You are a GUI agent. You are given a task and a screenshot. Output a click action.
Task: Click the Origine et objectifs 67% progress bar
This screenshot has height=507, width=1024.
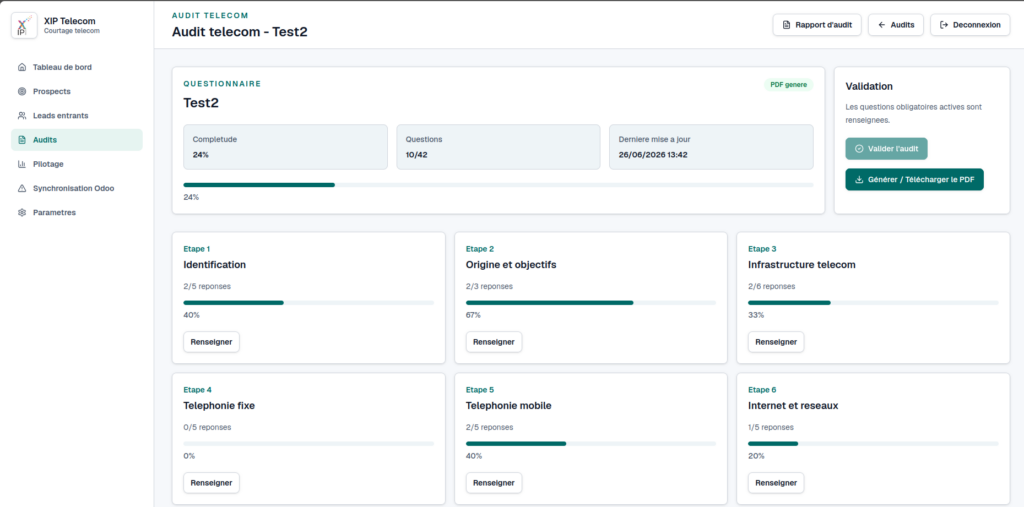pos(591,303)
